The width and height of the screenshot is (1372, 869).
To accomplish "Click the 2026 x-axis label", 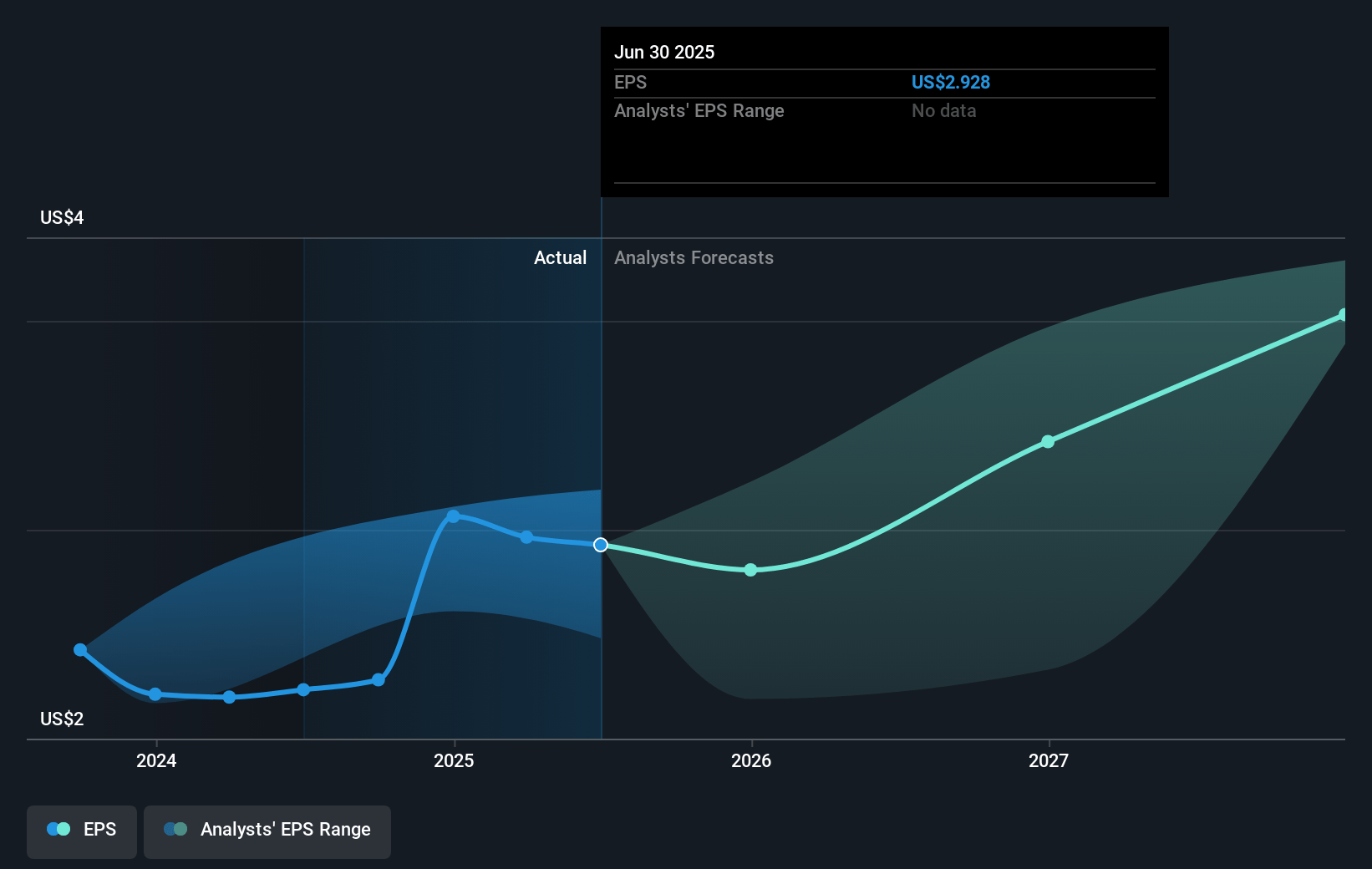I will (751, 760).
